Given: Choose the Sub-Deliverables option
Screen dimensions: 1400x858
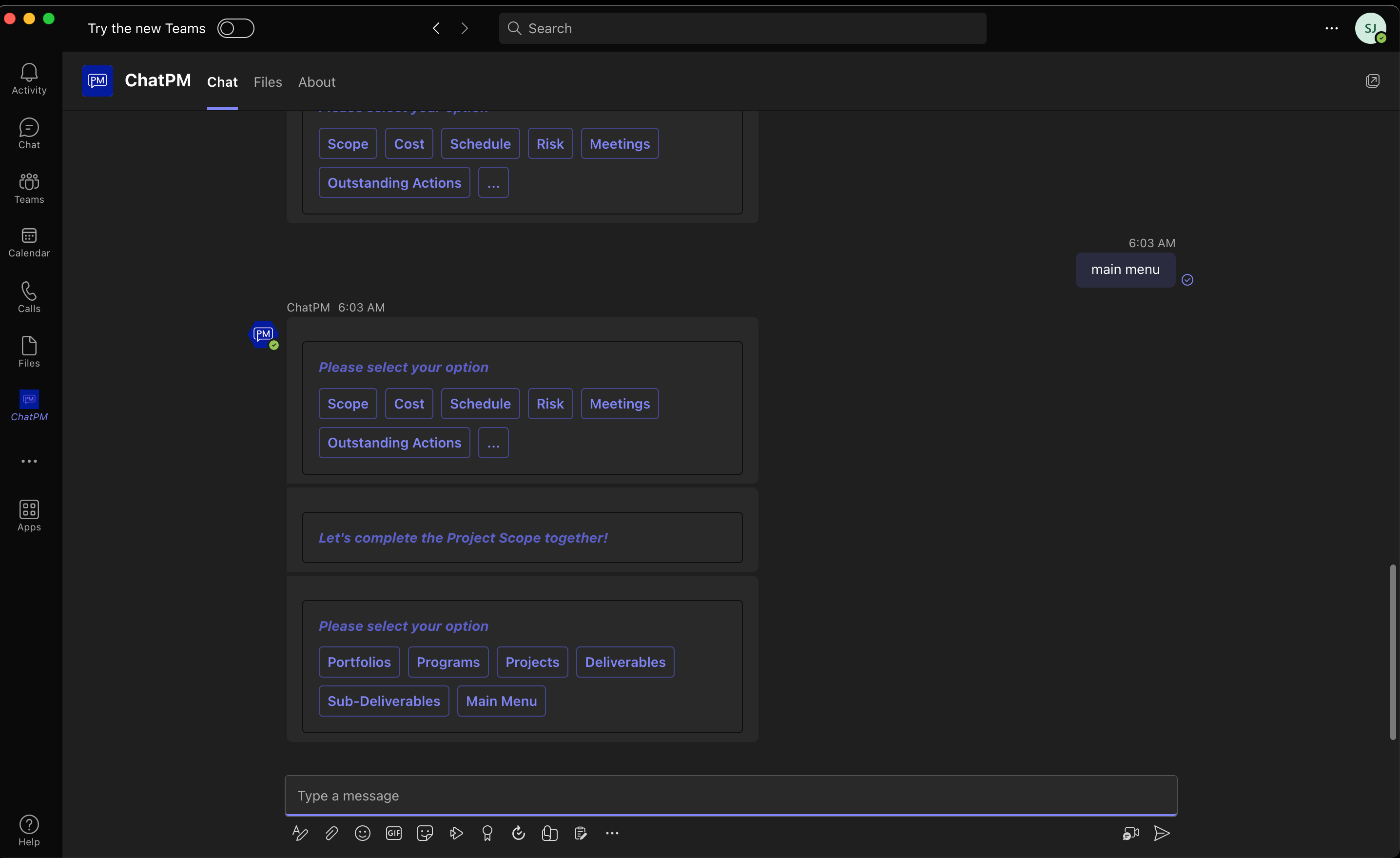Looking at the screenshot, I should (x=384, y=701).
